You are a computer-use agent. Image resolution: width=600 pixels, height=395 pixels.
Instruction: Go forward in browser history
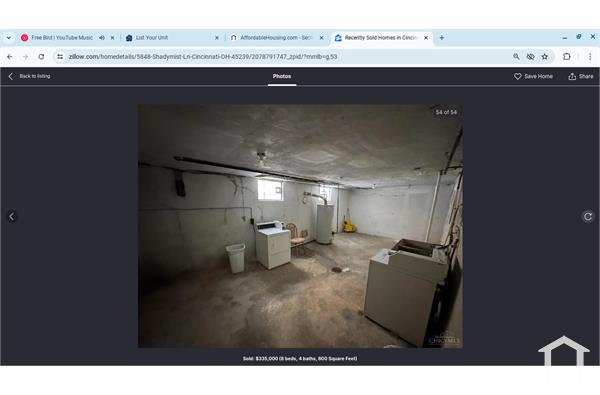click(x=26, y=57)
